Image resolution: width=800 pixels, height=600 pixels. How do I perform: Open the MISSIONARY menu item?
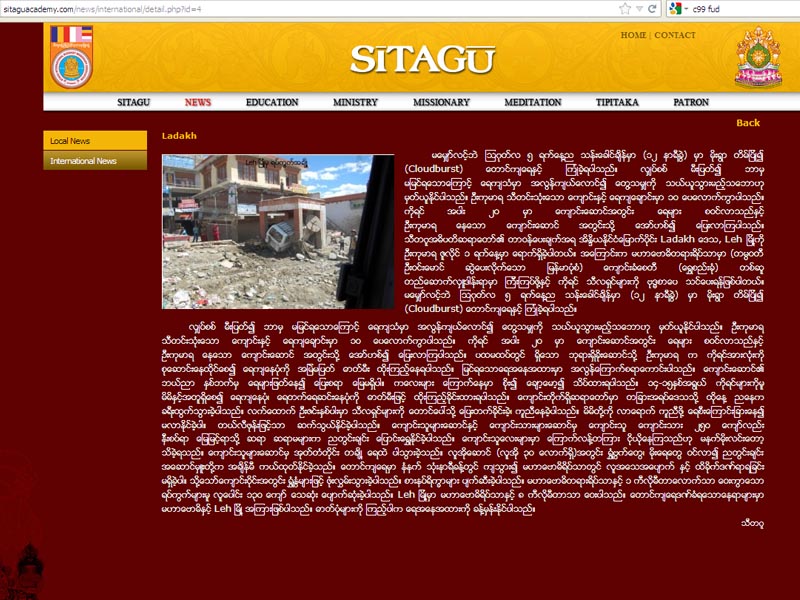tap(441, 102)
